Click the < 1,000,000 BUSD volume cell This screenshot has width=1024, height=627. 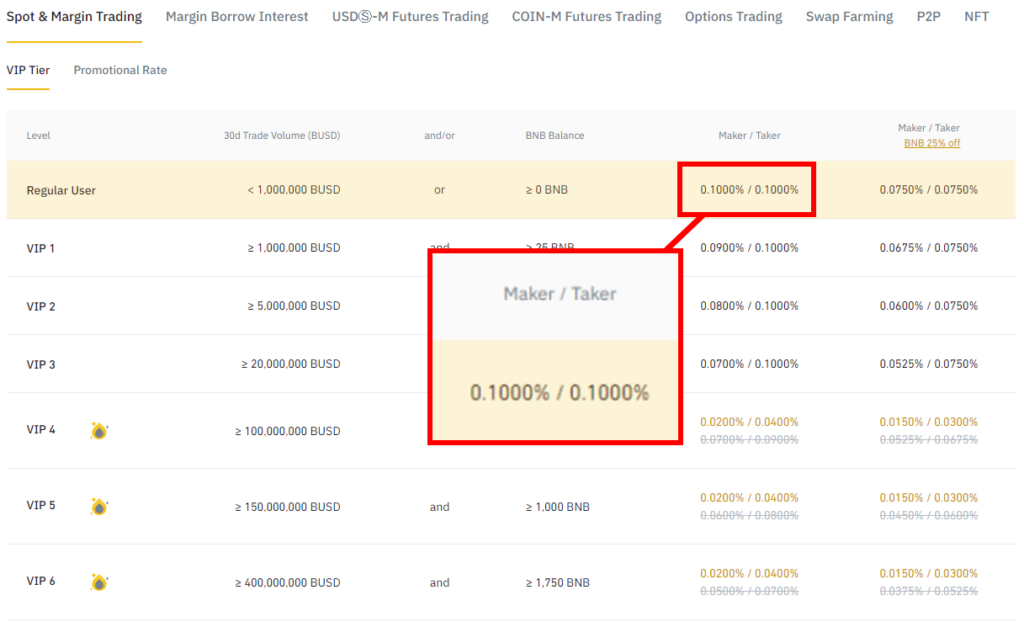(294, 189)
